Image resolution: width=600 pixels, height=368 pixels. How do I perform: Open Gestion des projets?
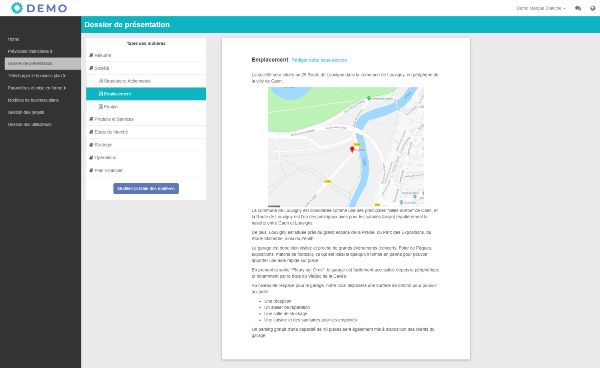[26, 112]
